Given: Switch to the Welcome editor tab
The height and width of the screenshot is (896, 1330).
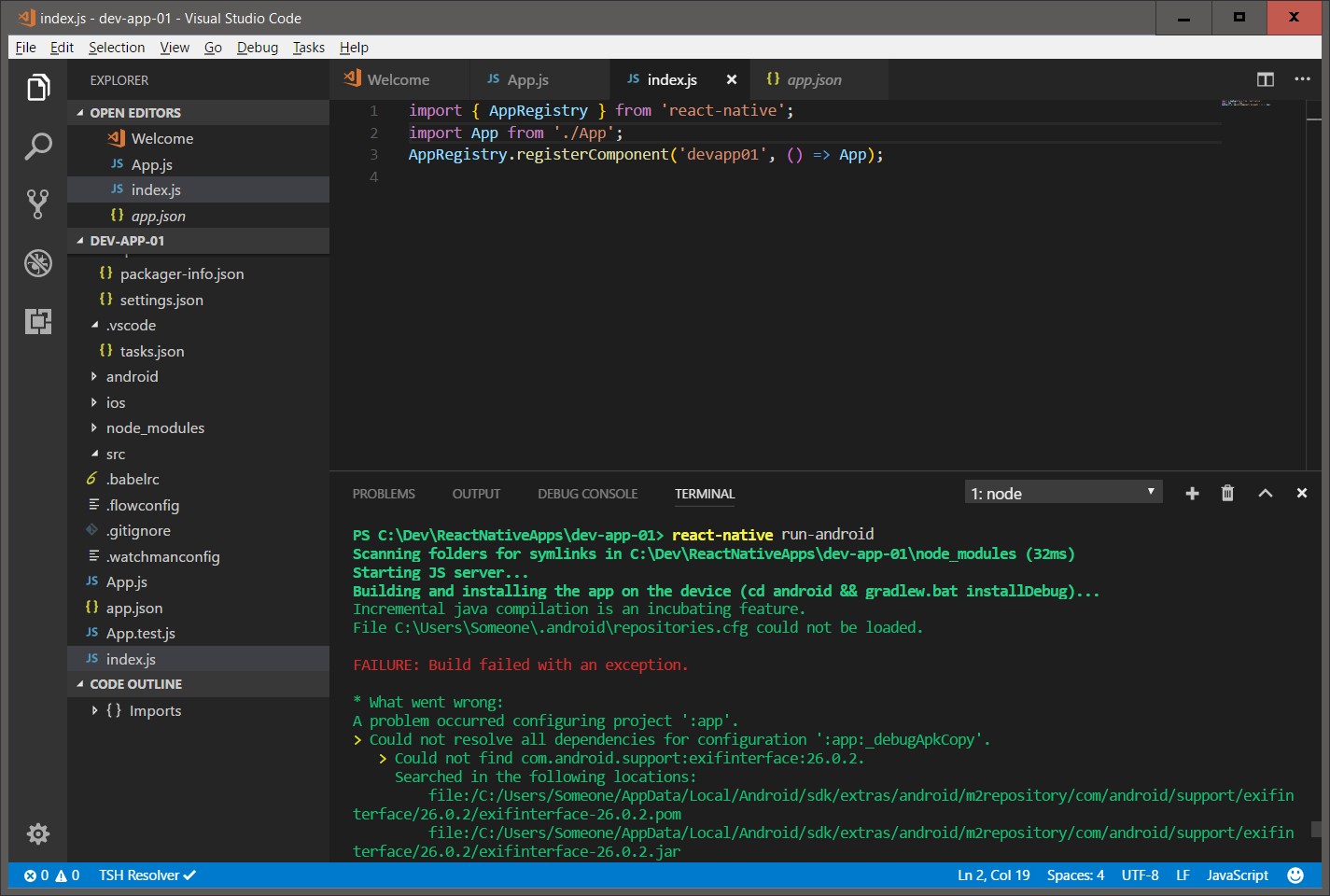Looking at the screenshot, I should (x=399, y=80).
